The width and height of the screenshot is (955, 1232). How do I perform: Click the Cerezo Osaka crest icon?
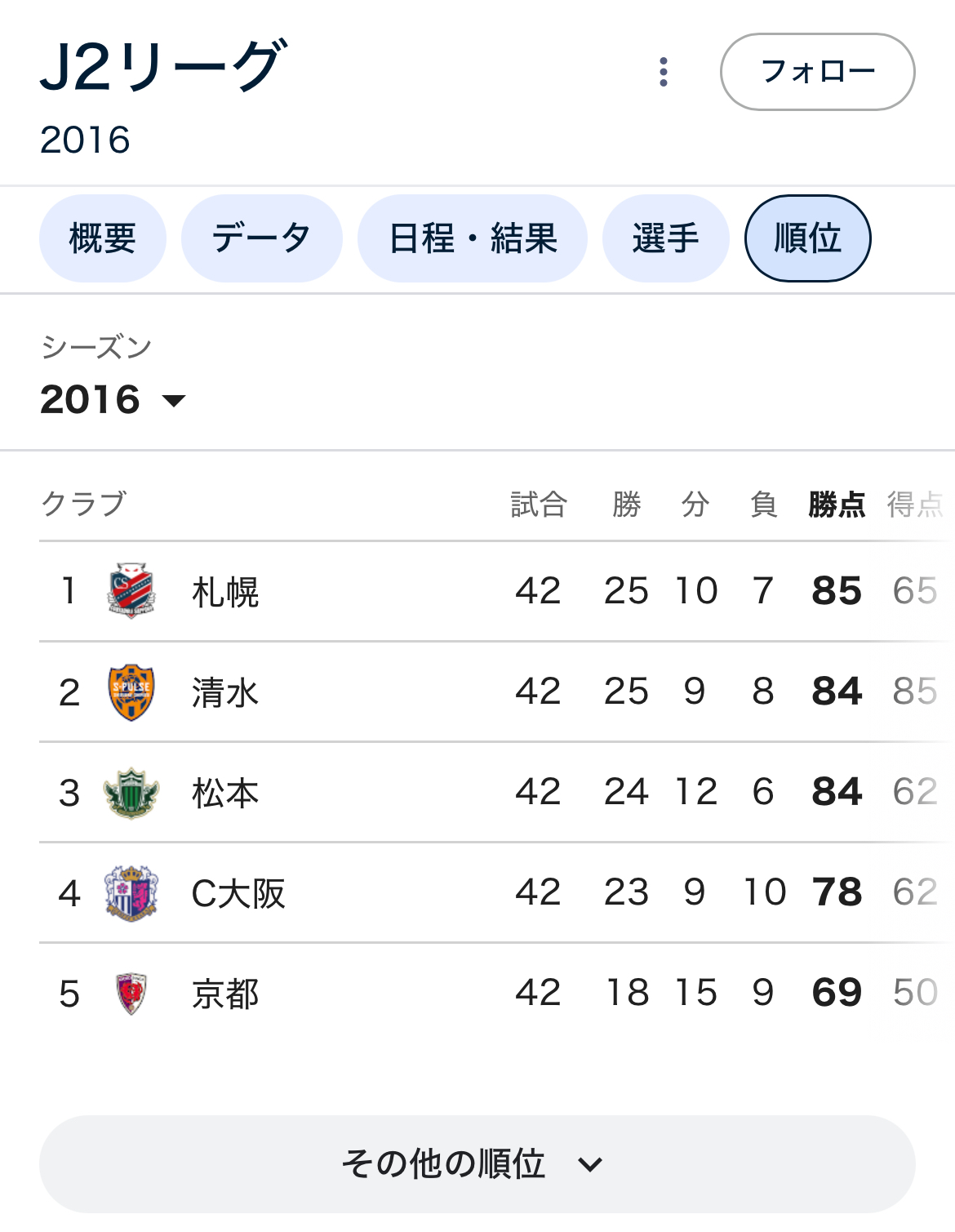coord(131,893)
